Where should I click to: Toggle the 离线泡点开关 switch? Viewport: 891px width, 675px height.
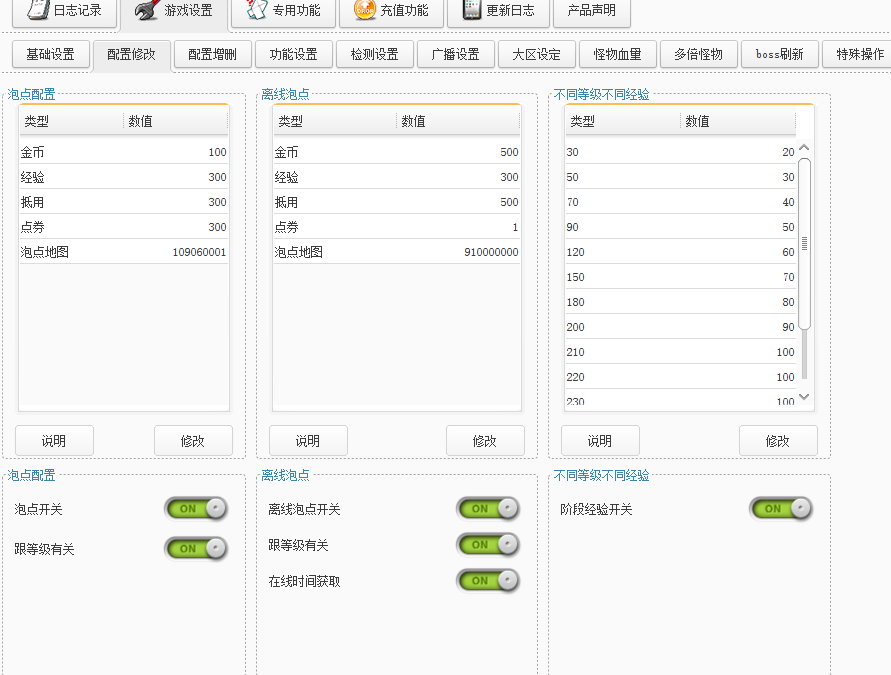coord(488,509)
